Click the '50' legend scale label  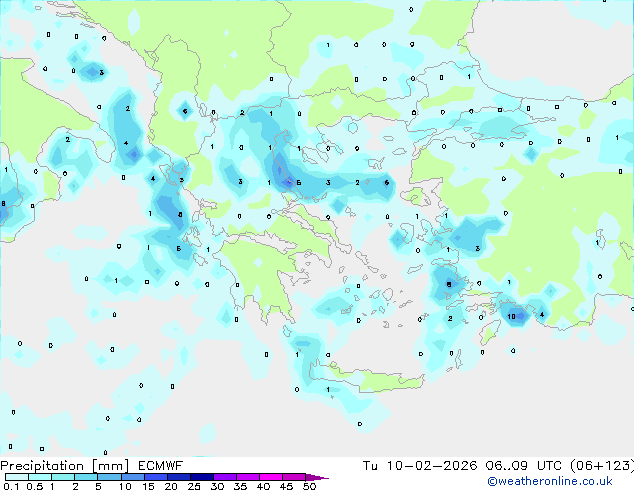(309, 486)
